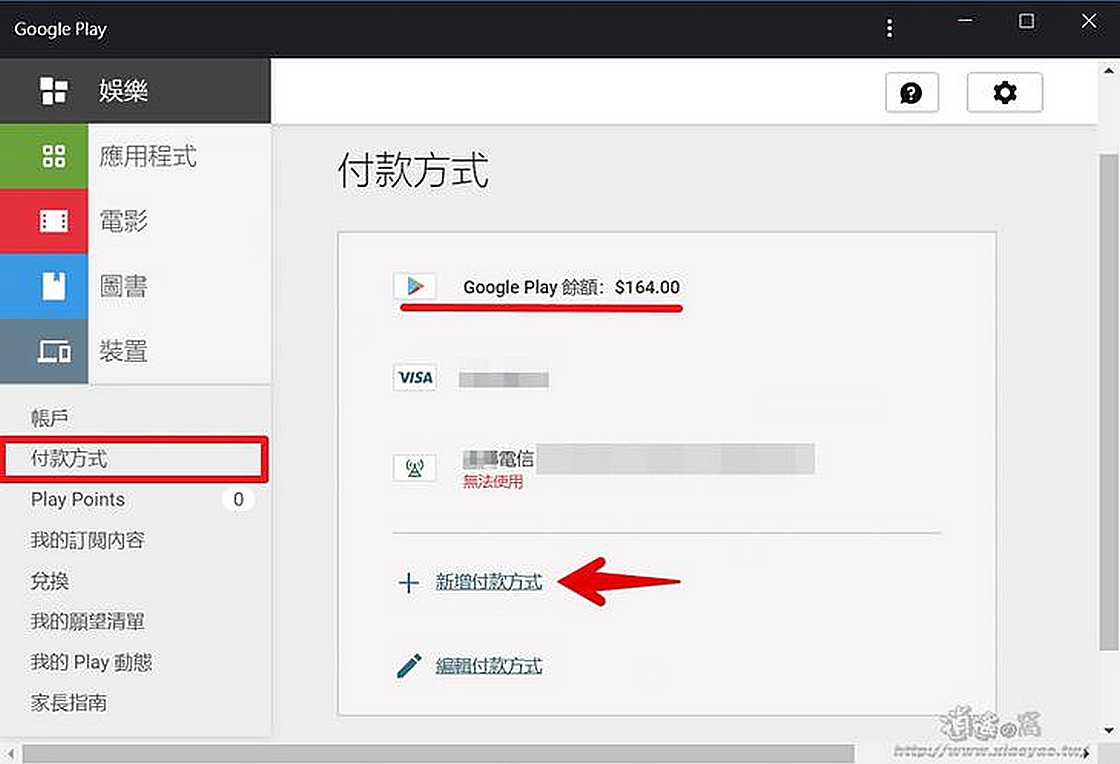Image resolution: width=1120 pixels, height=764 pixels.
Task: Open 我的 Play 動態 activity
Action: (x=91, y=663)
